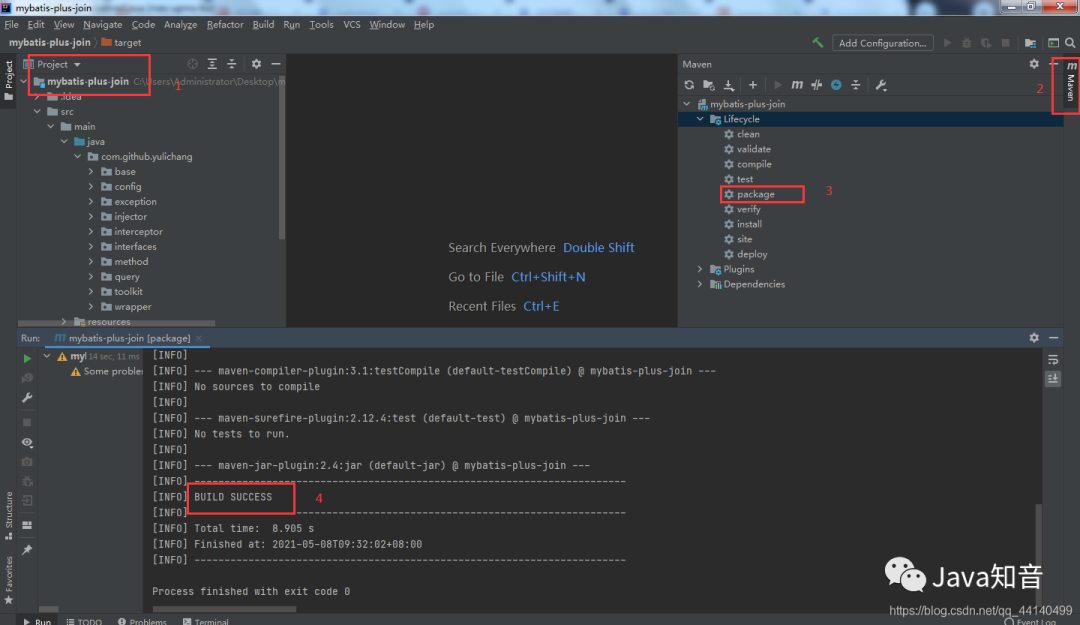Rerun the build with green play icon

(x=27, y=358)
